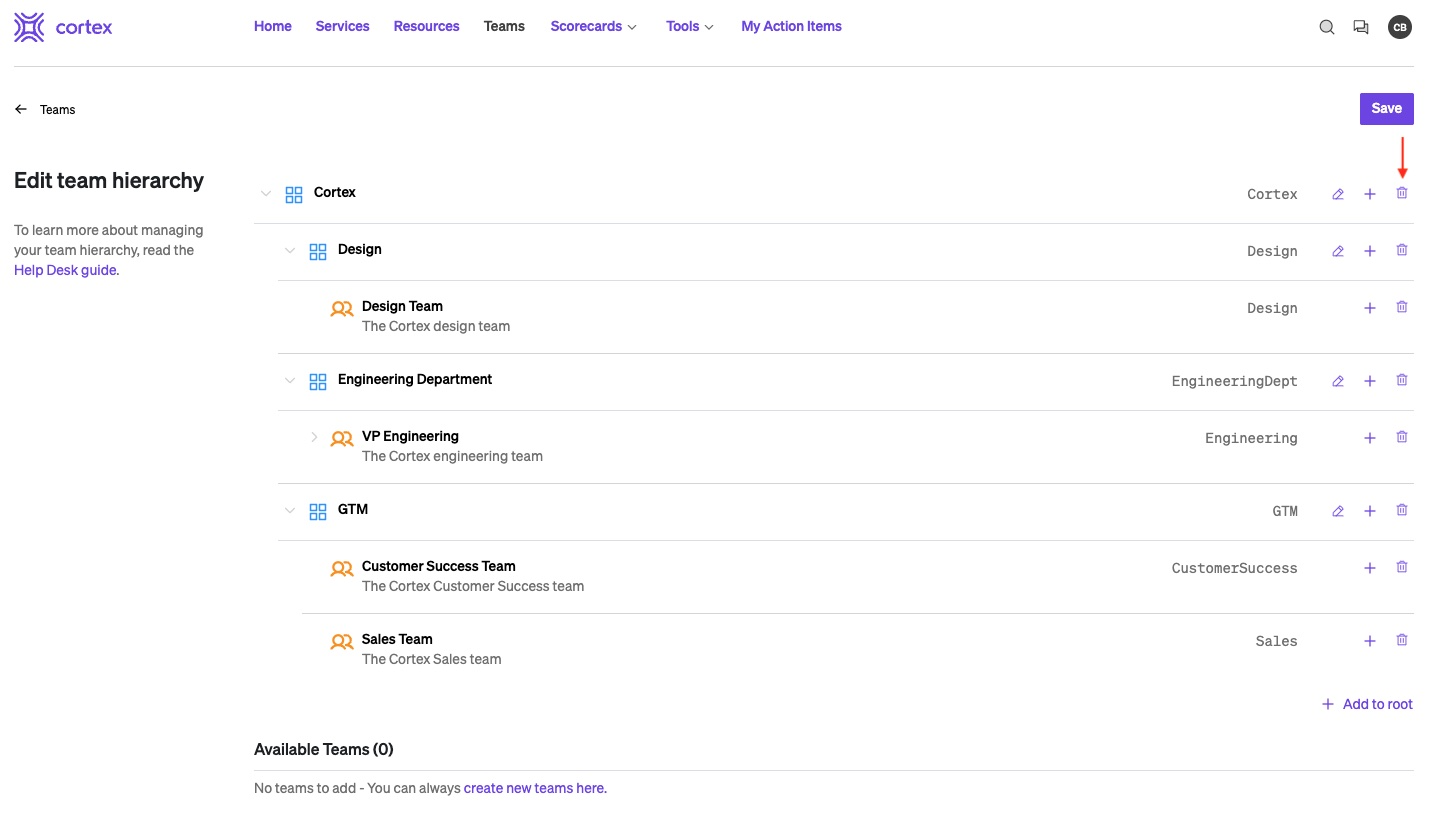The width and height of the screenshot is (1437, 826).
Task: Add child to Engineering Department row
Action: click(x=1370, y=381)
